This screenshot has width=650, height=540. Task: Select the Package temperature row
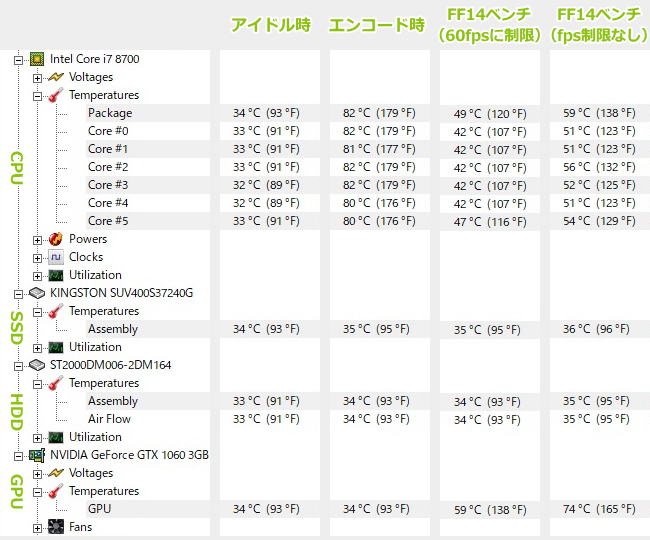[x=148, y=113]
